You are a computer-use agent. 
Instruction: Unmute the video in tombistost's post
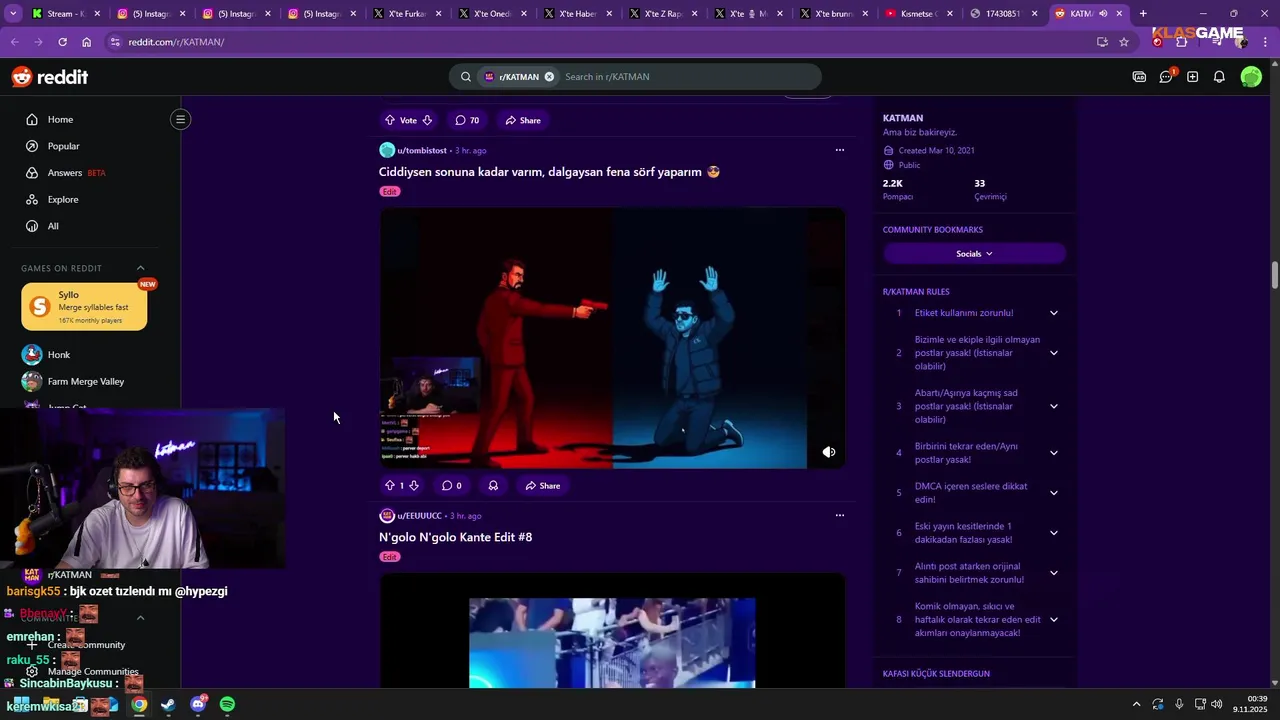point(828,452)
